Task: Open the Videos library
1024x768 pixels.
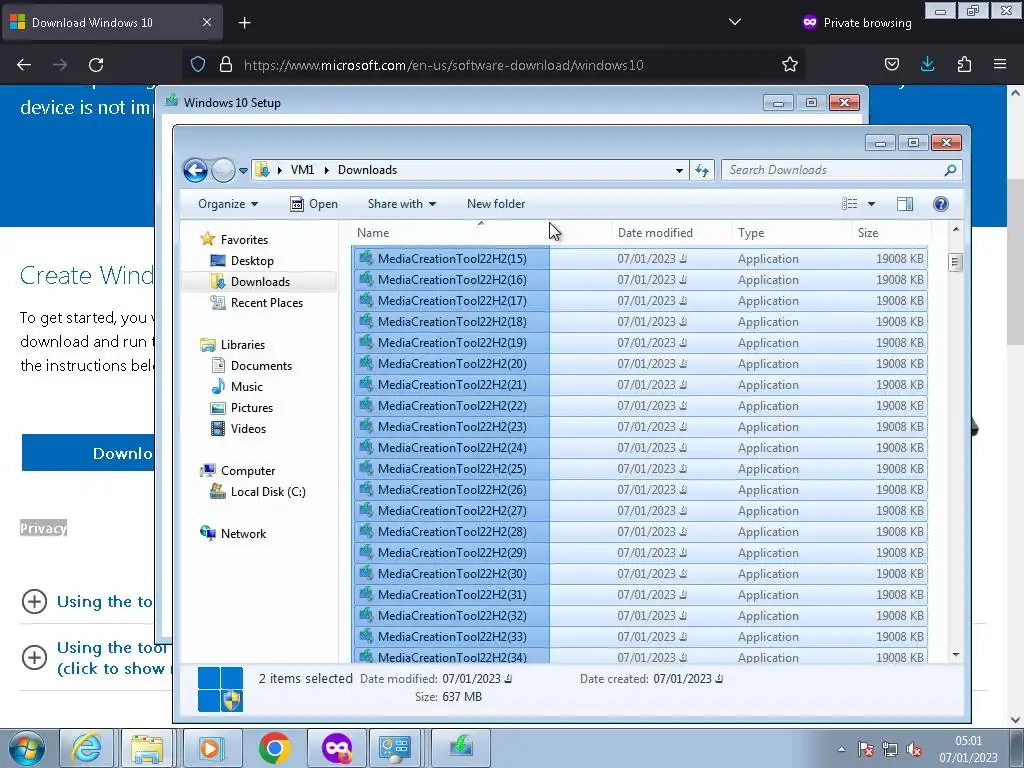Action: [248, 428]
